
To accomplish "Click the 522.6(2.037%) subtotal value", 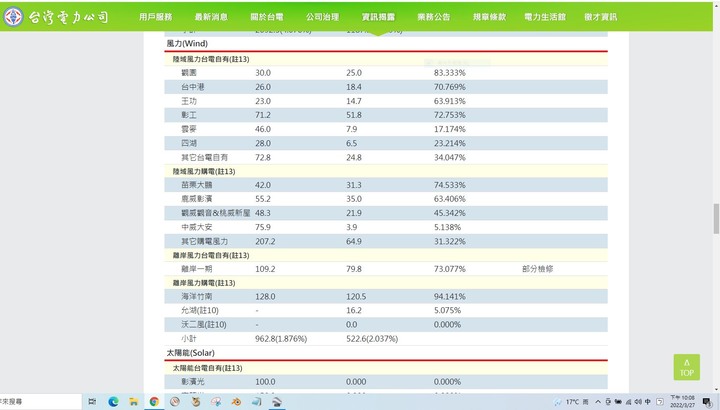I will pyautogui.click(x=372, y=339).
